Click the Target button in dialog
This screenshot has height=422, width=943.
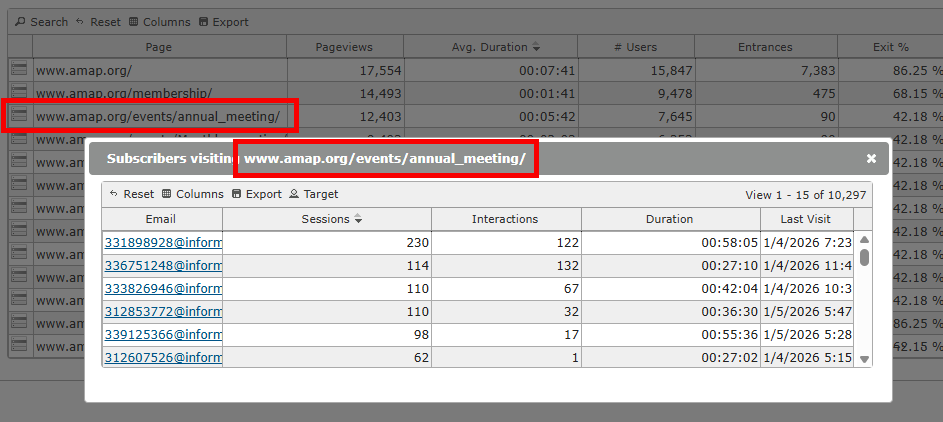click(314, 194)
